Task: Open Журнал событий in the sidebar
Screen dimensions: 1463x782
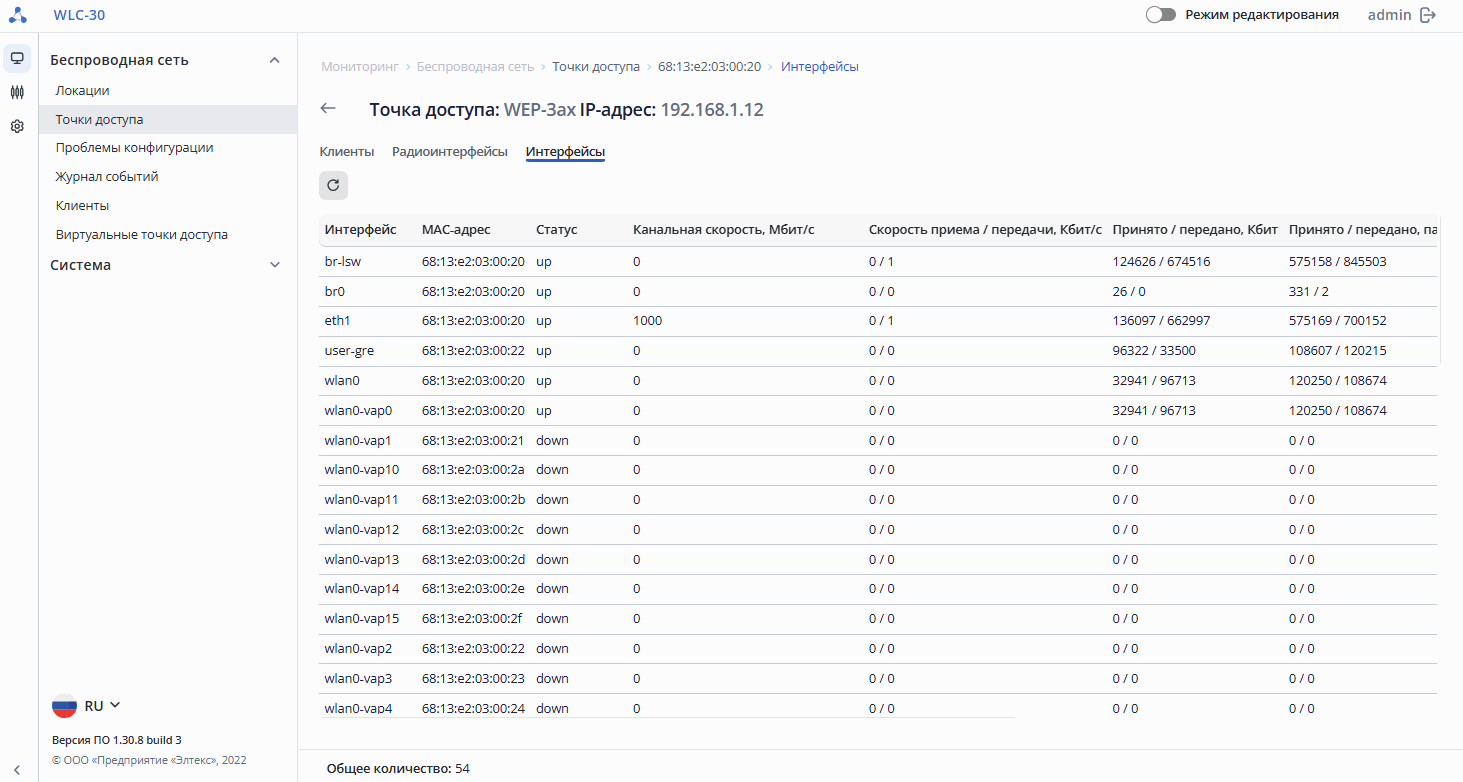Action: [x=107, y=177]
